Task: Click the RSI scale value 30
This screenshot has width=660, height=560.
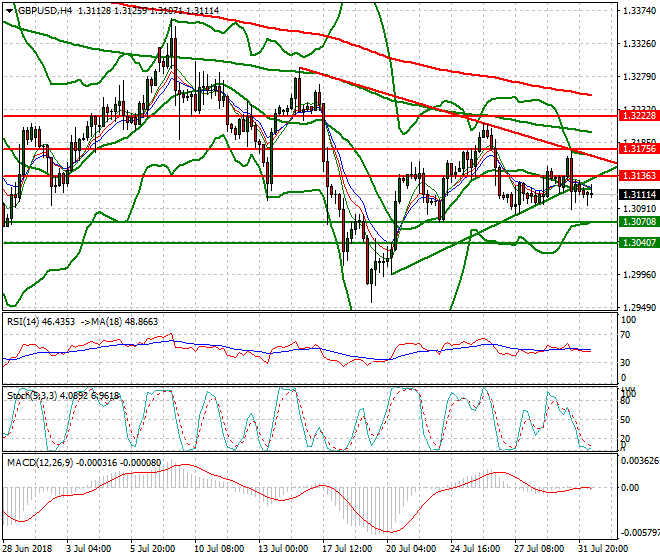Action: [625, 363]
